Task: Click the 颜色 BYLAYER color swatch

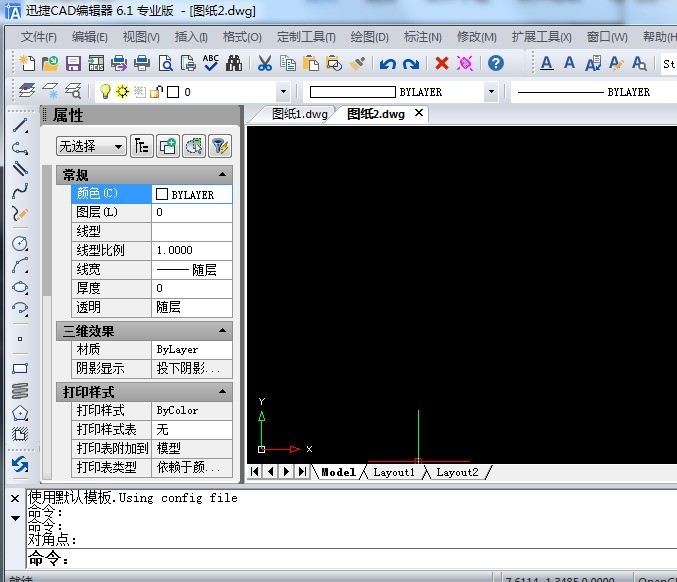Action: (162, 194)
